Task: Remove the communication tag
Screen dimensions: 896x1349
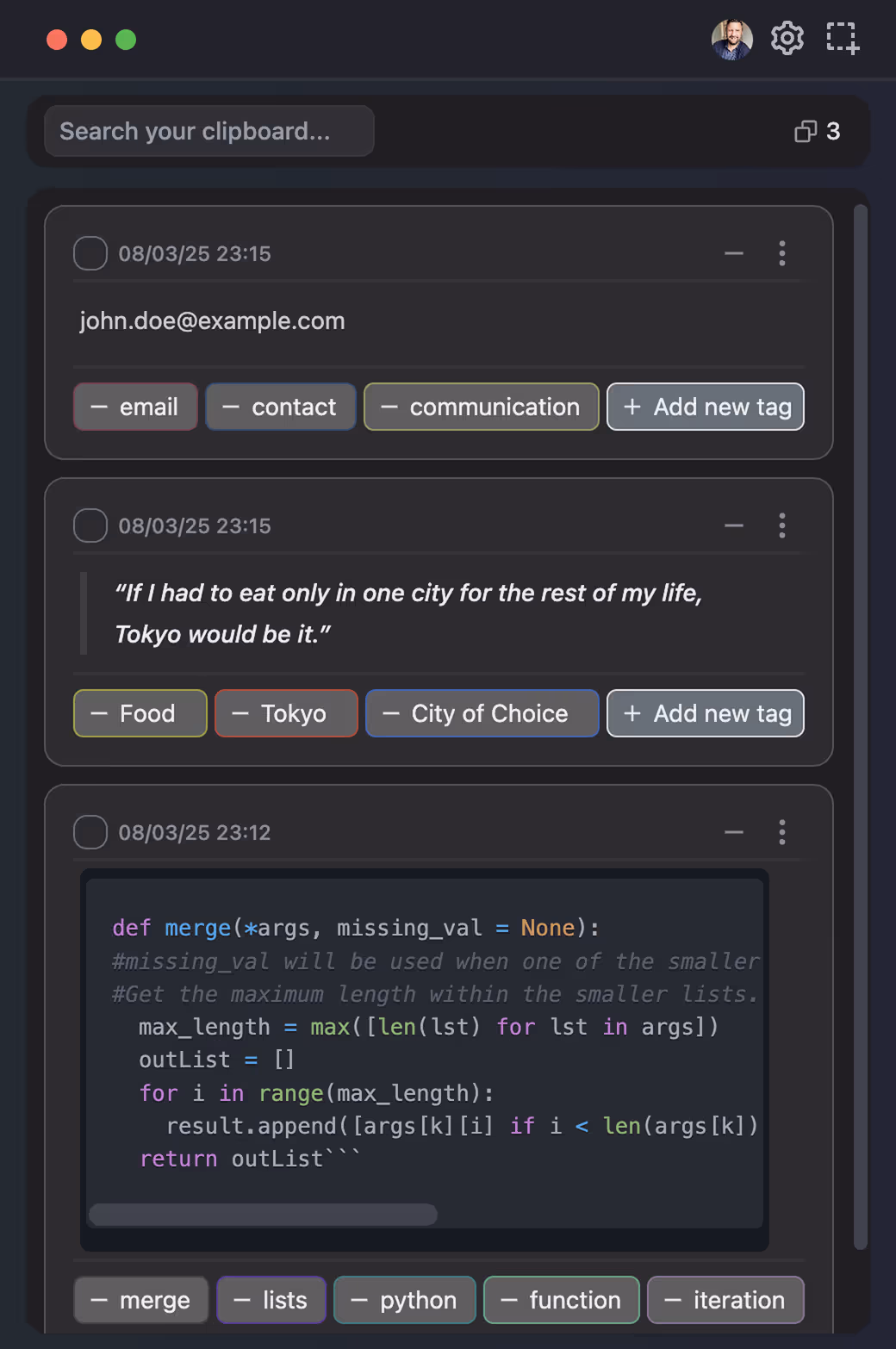Action: pyautogui.click(x=389, y=407)
